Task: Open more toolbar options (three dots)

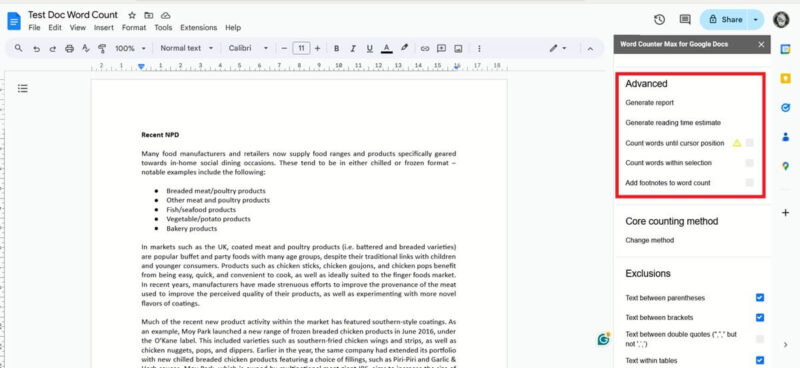Action: pos(479,48)
